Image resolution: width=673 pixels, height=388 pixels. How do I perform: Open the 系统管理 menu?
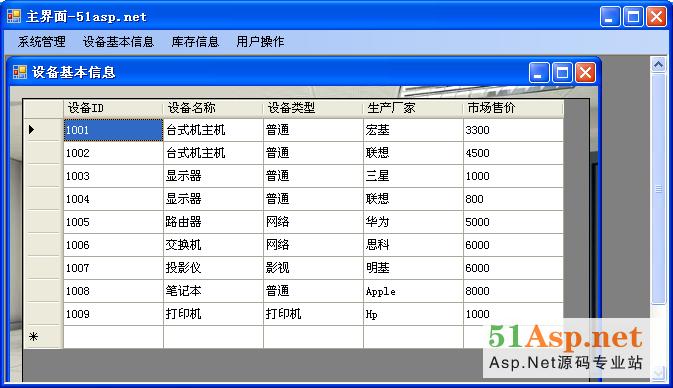pyautogui.click(x=42, y=42)
